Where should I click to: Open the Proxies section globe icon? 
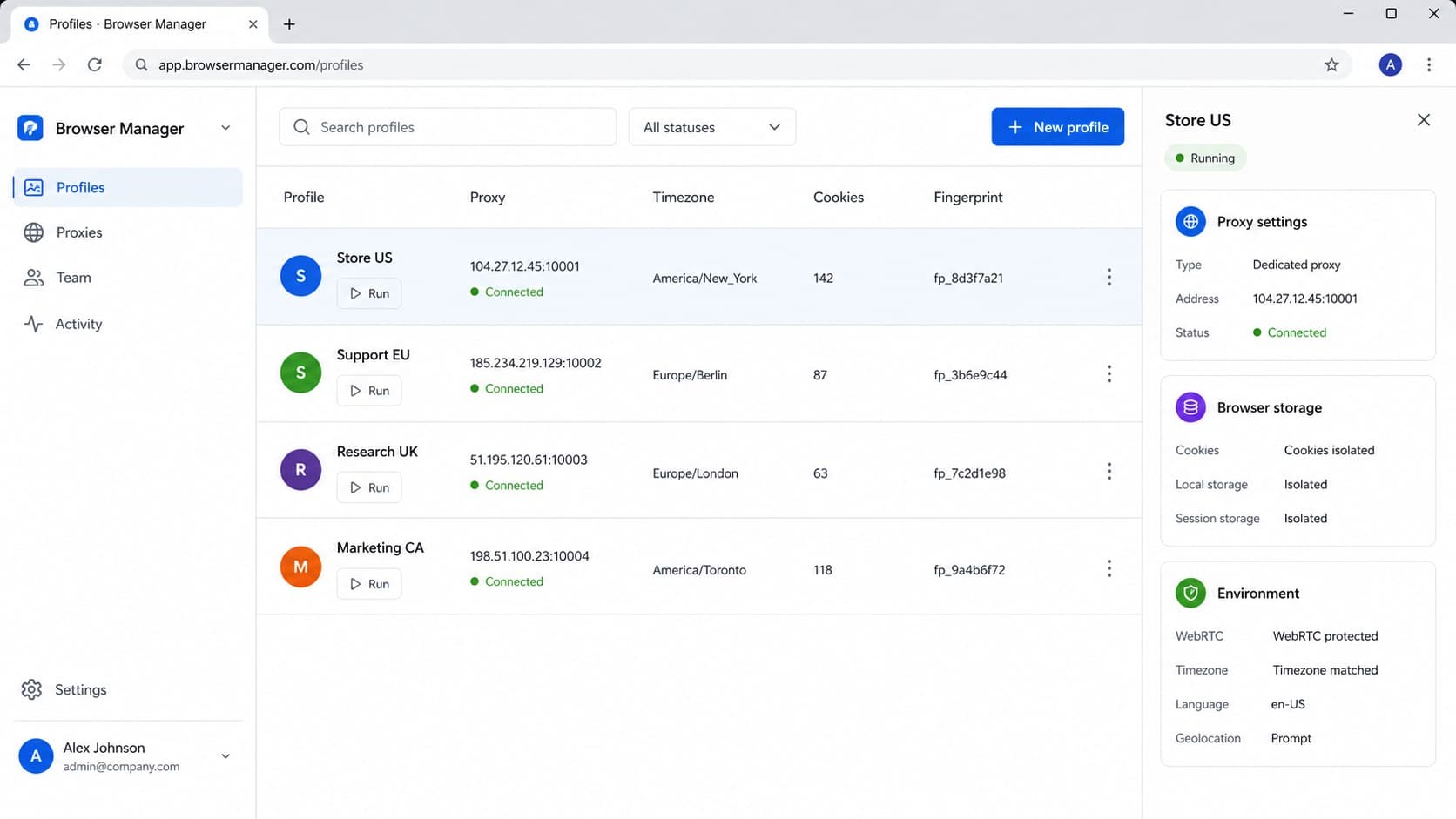(33, 232)
